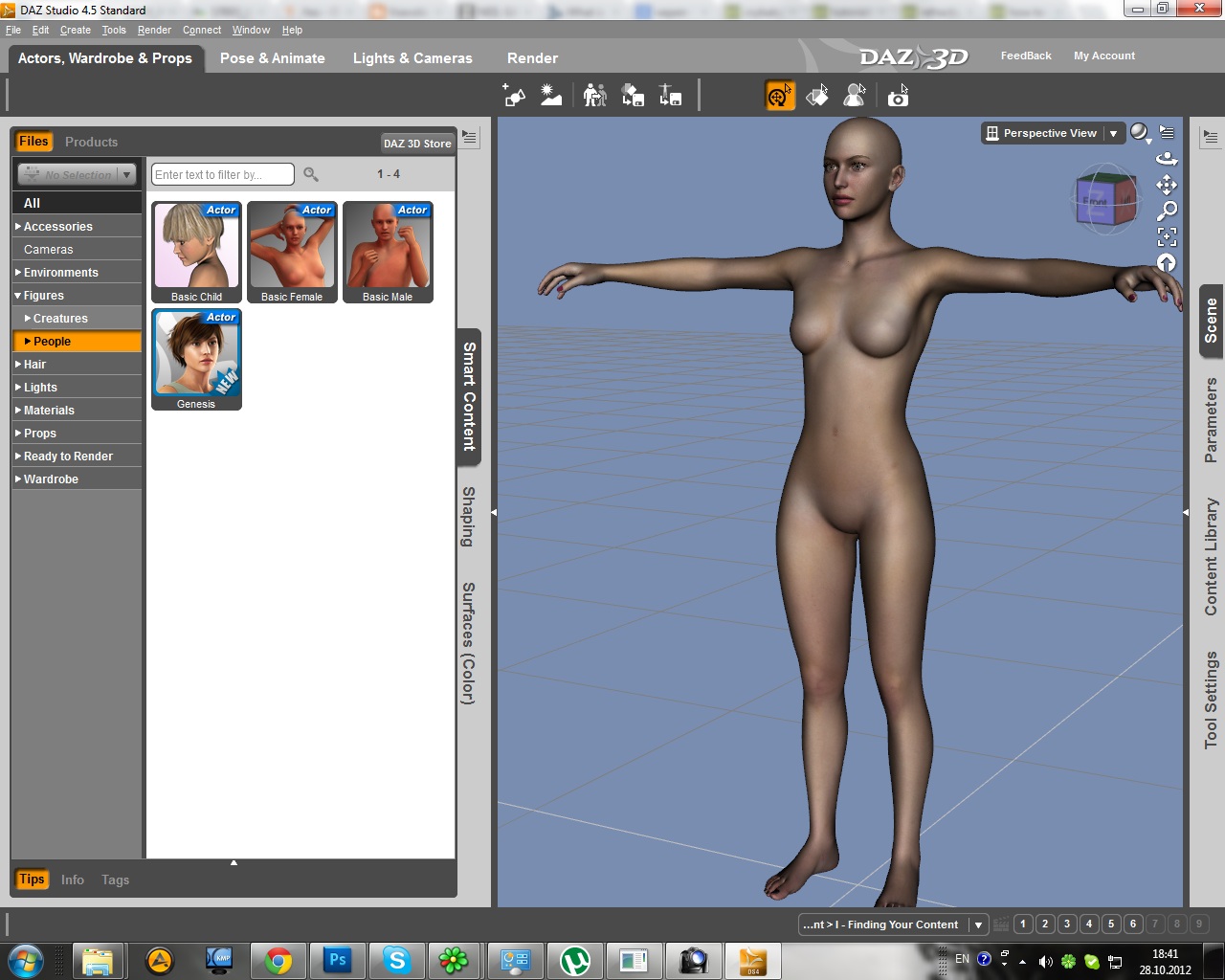Go to lesson step 2
Viewport: 1225px width, 980px height.
(x=1045, y=924)
